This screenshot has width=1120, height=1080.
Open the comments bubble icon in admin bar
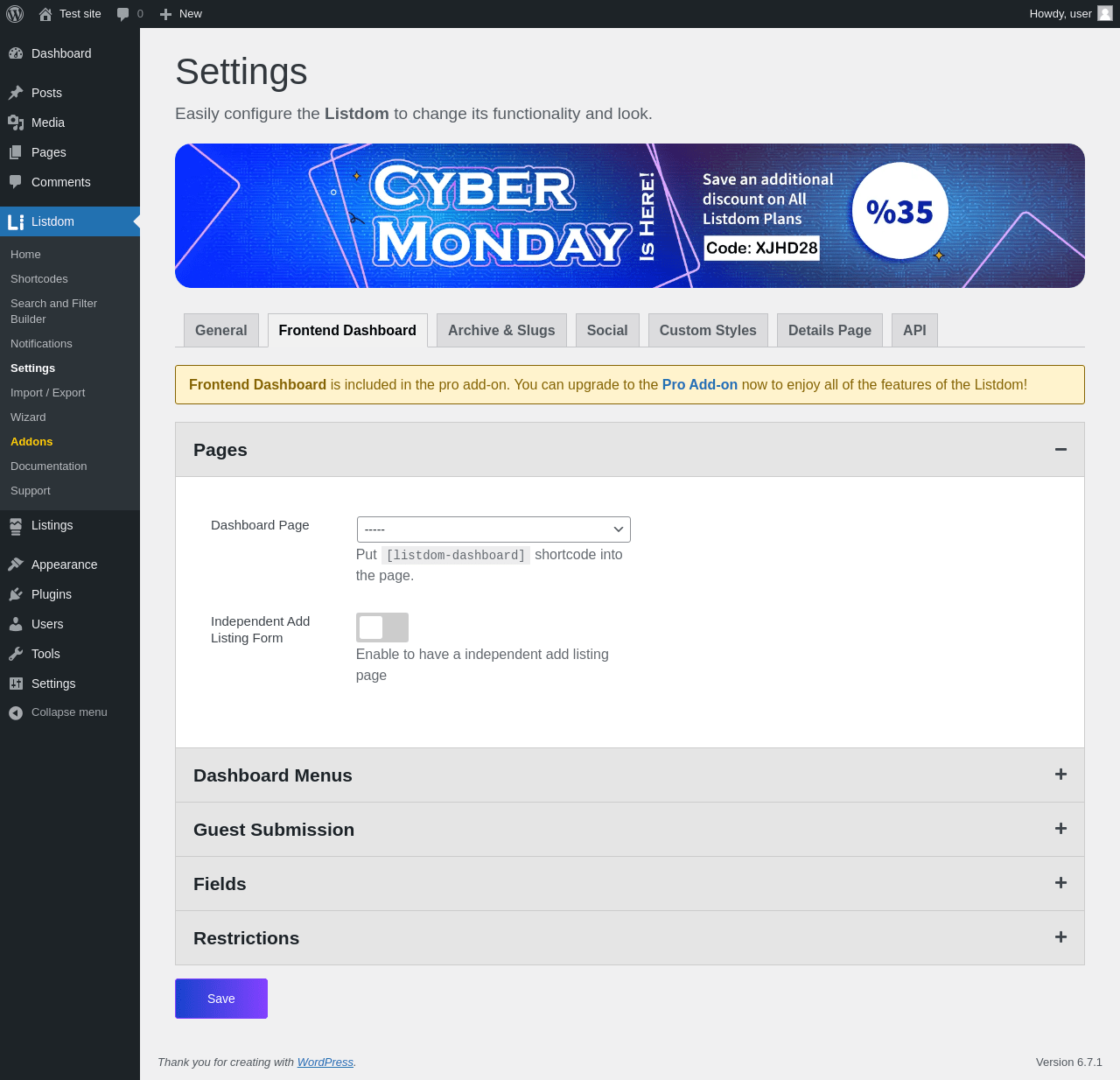tap(123, 14)
